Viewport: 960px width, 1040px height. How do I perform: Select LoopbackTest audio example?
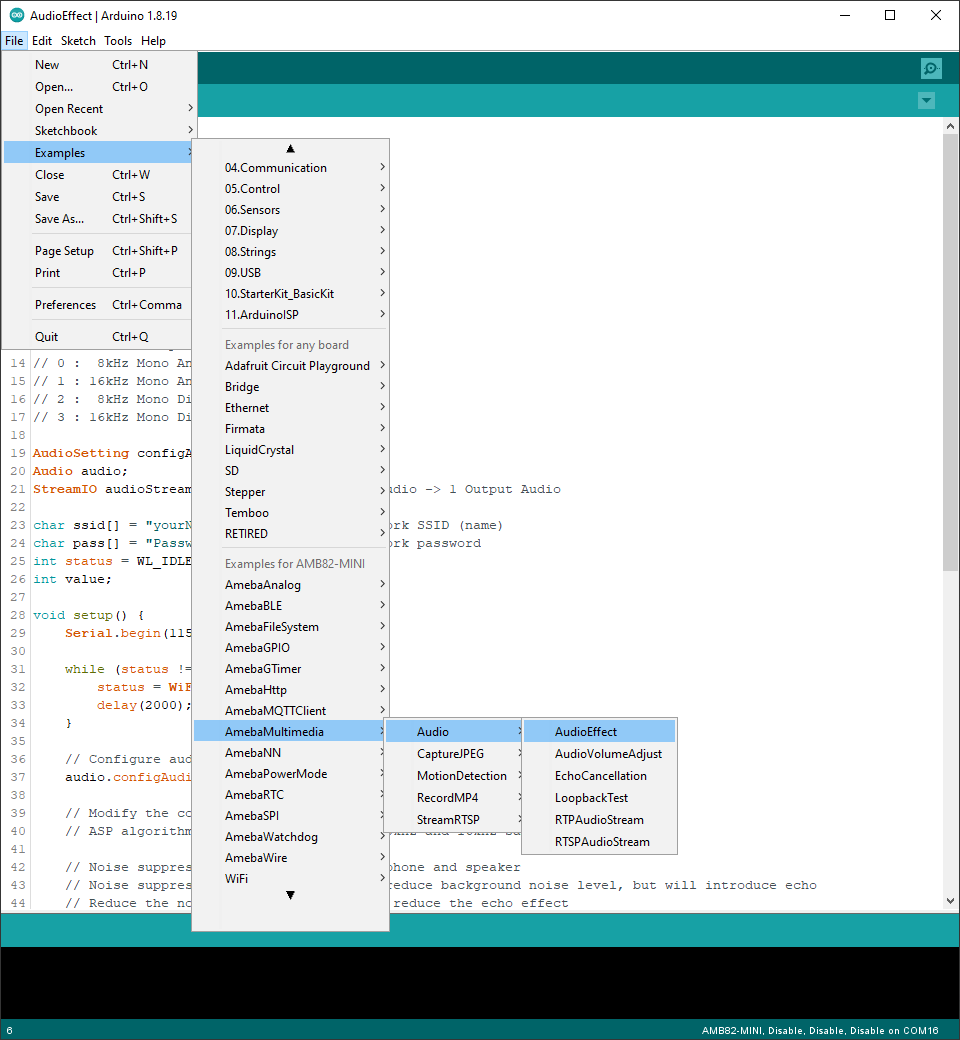[590, 798]
